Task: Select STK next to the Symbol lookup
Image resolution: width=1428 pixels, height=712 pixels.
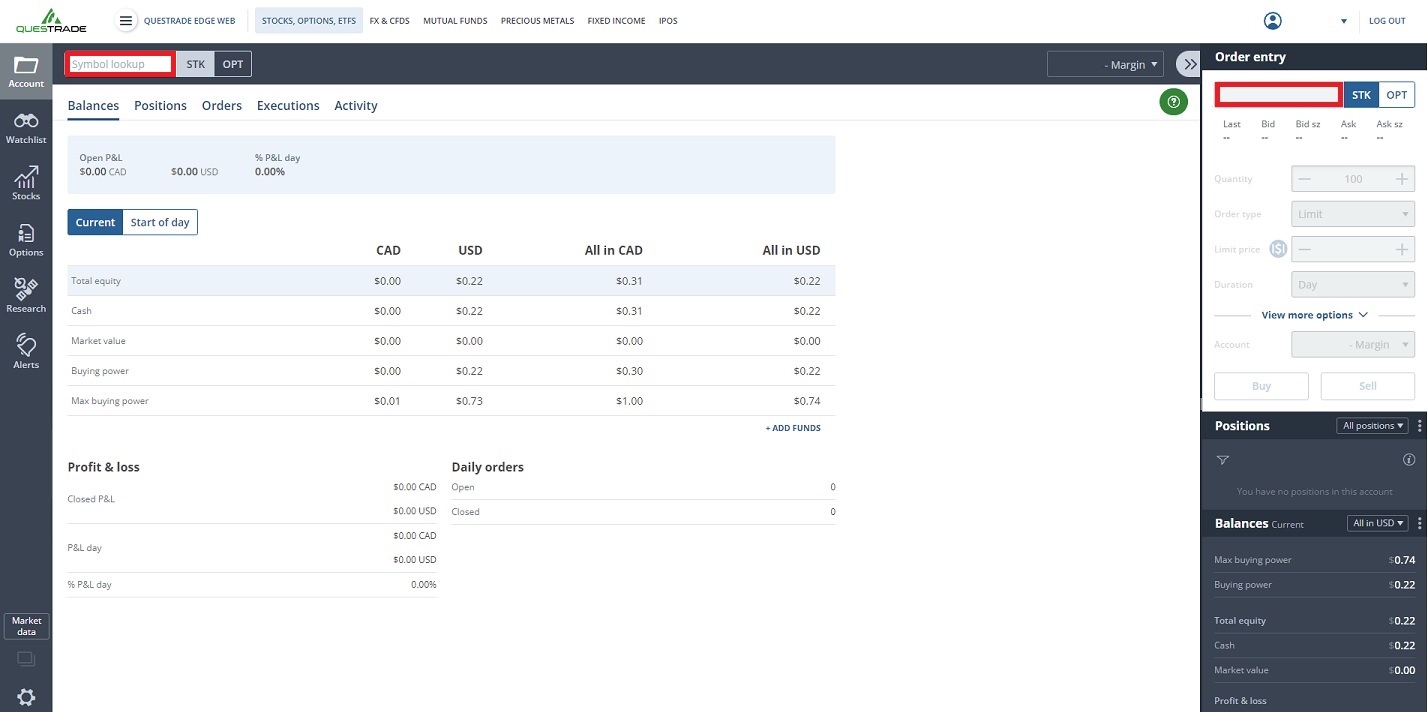Action: click(x=195, y=64)
